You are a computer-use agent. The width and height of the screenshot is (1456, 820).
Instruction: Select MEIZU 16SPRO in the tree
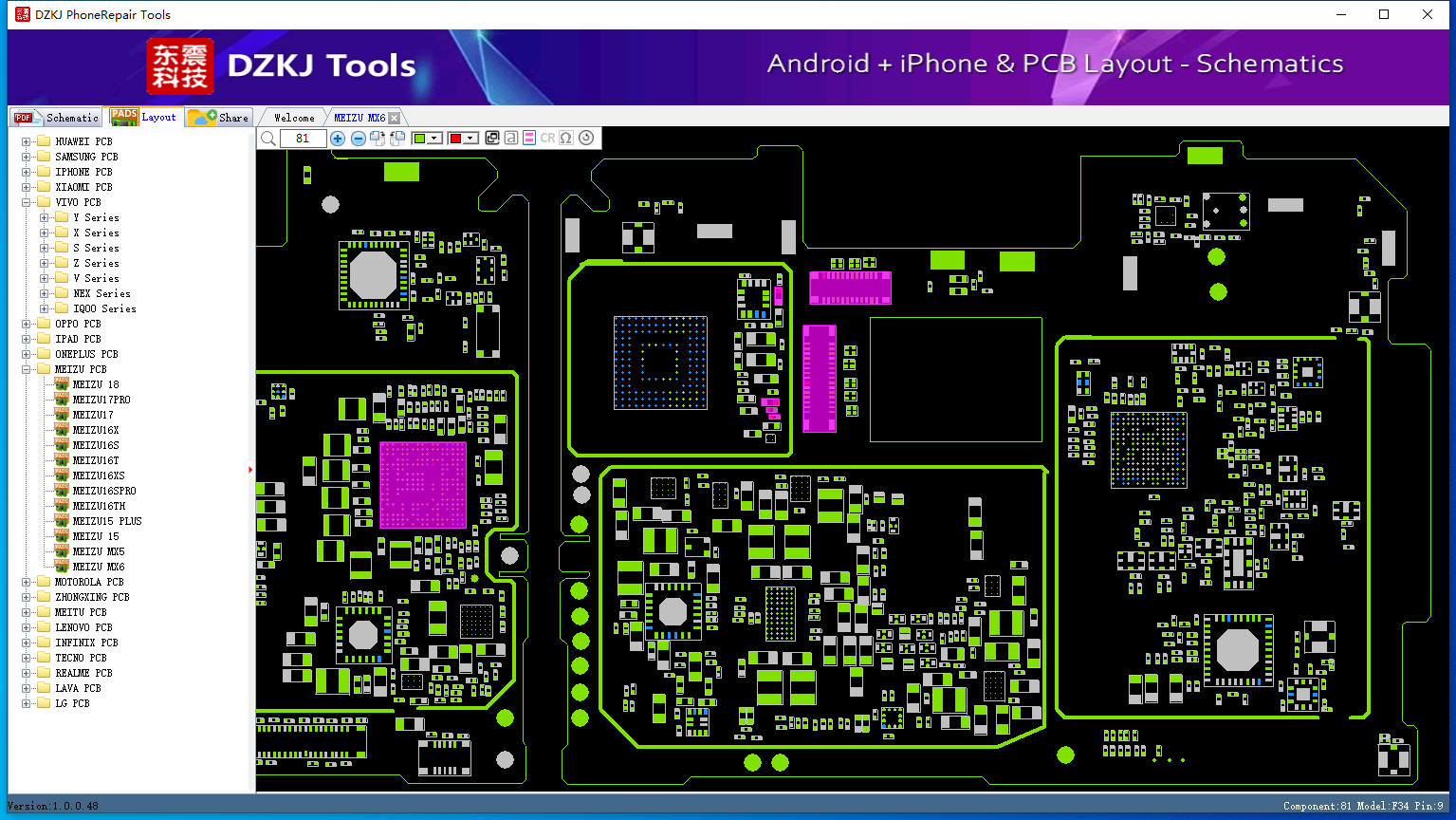[104, 491]
